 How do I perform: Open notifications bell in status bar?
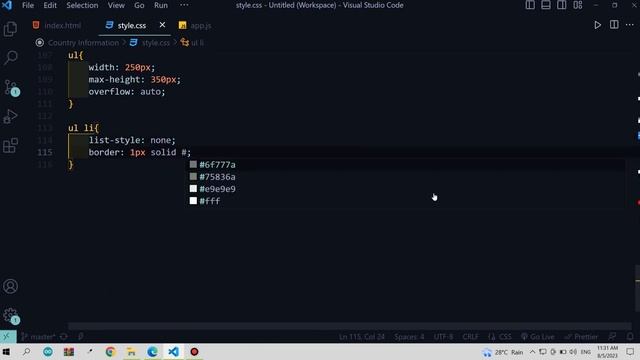(630, 337)
